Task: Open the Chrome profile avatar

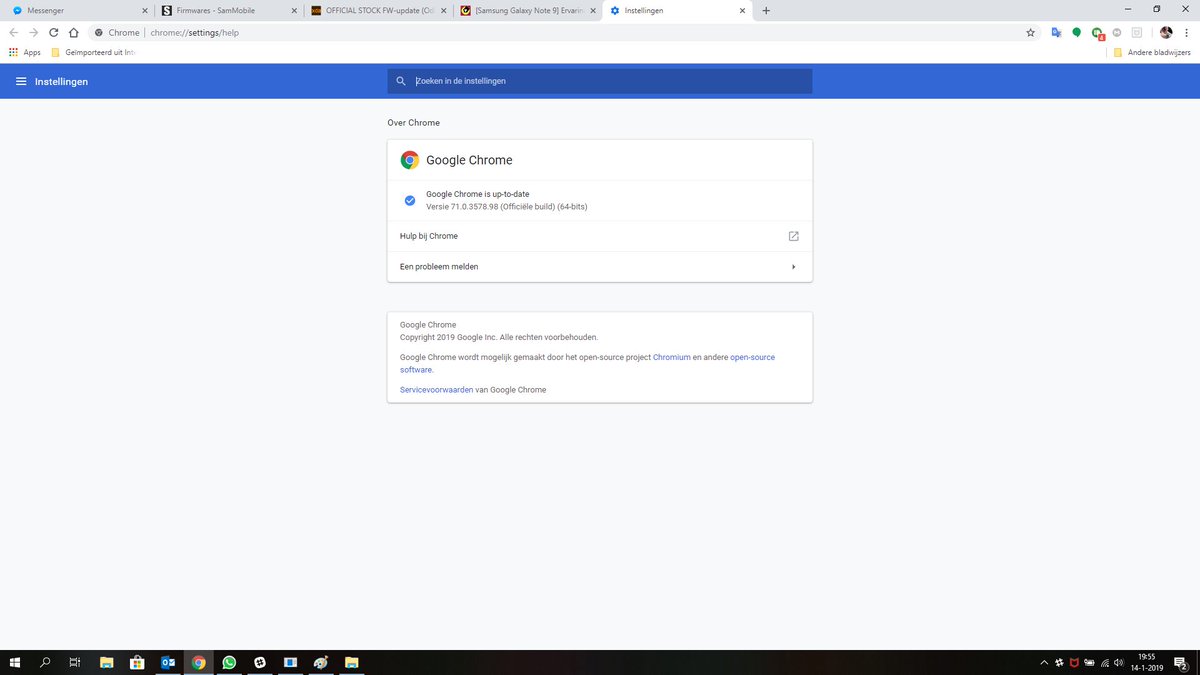Action: tap(1166, 32)
